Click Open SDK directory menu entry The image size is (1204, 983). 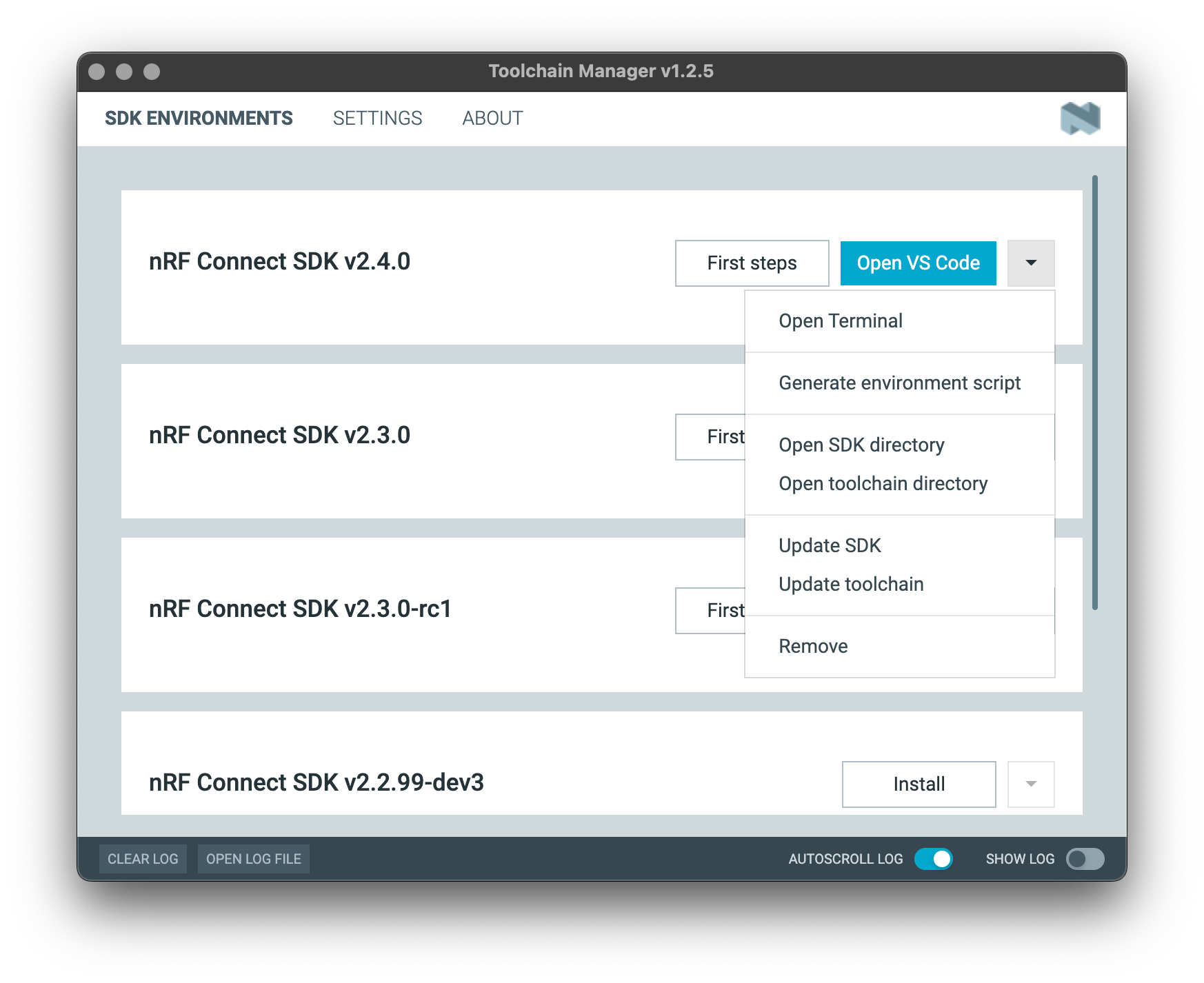coord(861,445)
